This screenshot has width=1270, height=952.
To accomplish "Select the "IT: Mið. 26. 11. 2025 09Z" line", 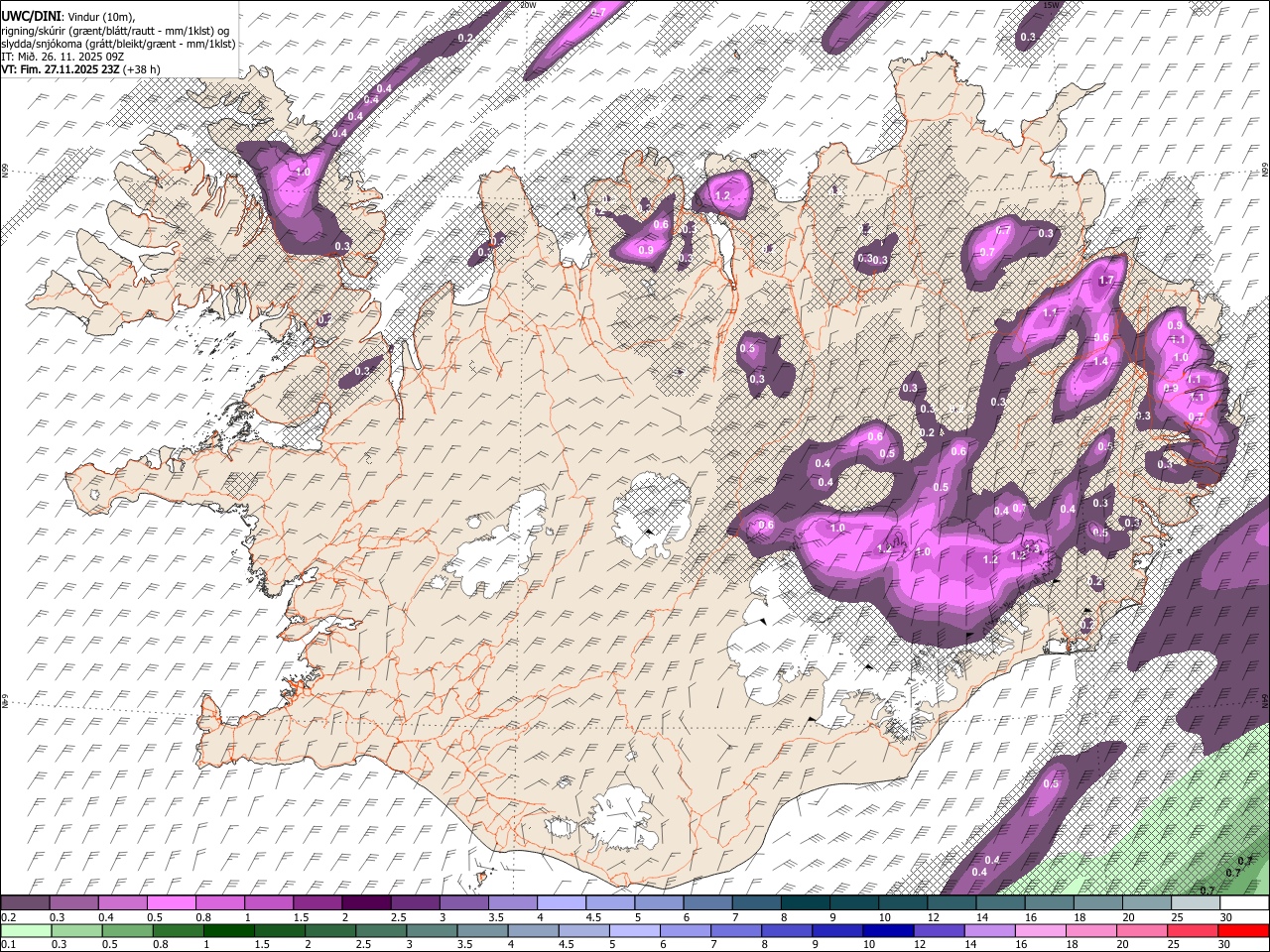I will (63, 57).
